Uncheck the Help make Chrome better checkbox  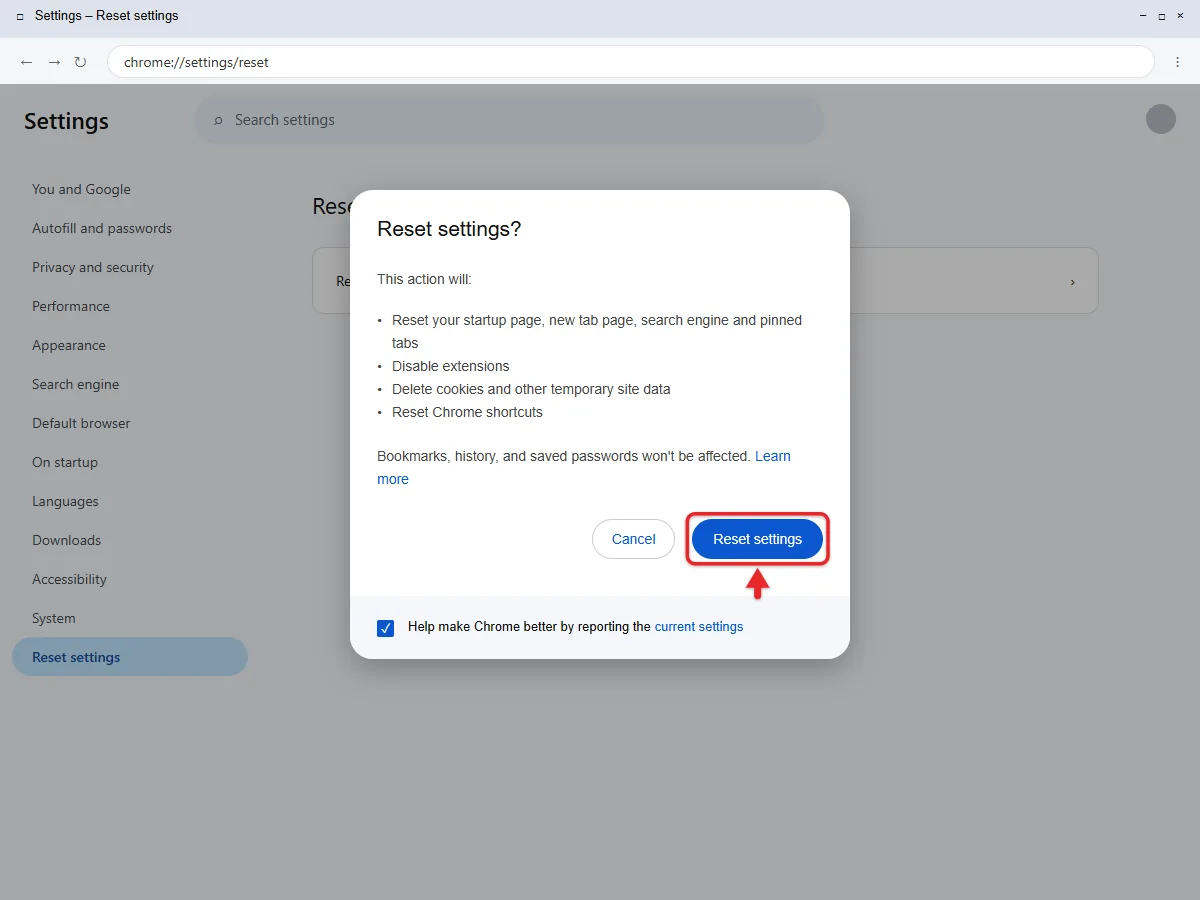coord(386,628)
